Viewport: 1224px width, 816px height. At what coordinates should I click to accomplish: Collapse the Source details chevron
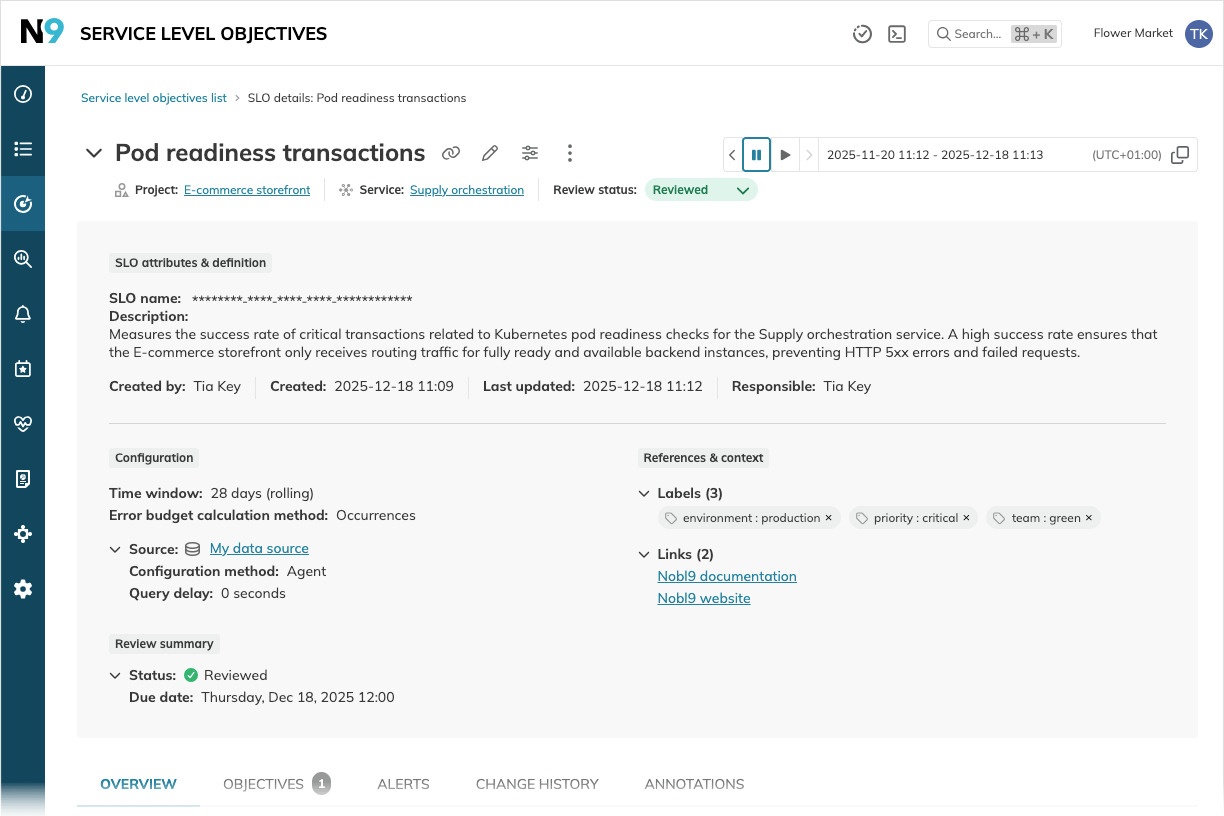point(116,549)
